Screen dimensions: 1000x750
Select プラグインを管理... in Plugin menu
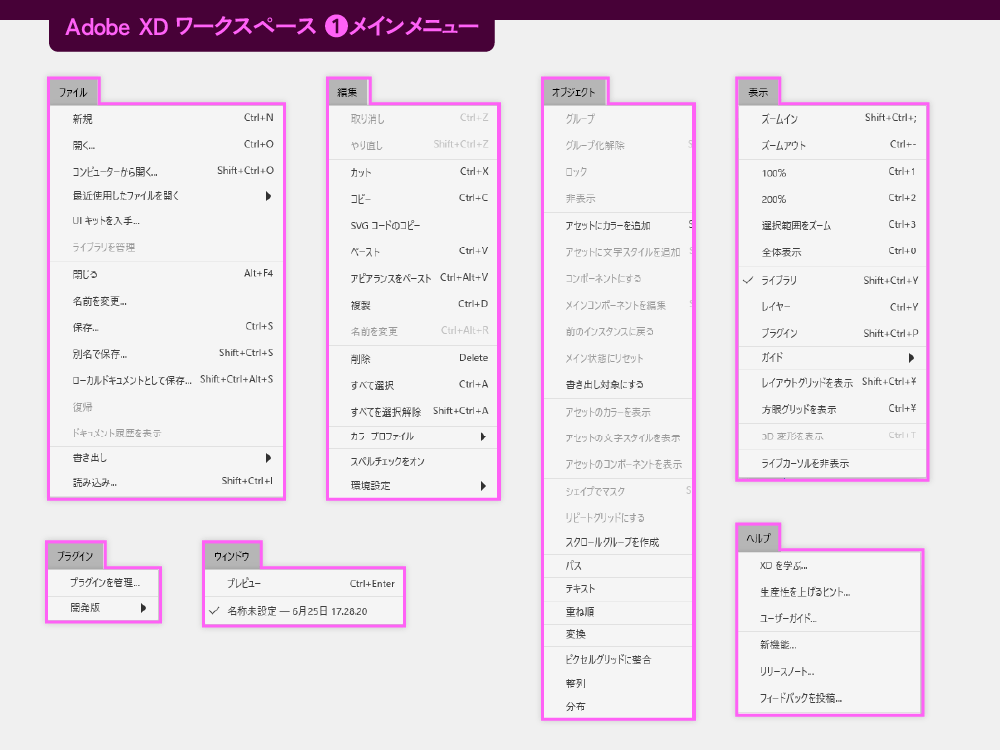tap(104, 582)
